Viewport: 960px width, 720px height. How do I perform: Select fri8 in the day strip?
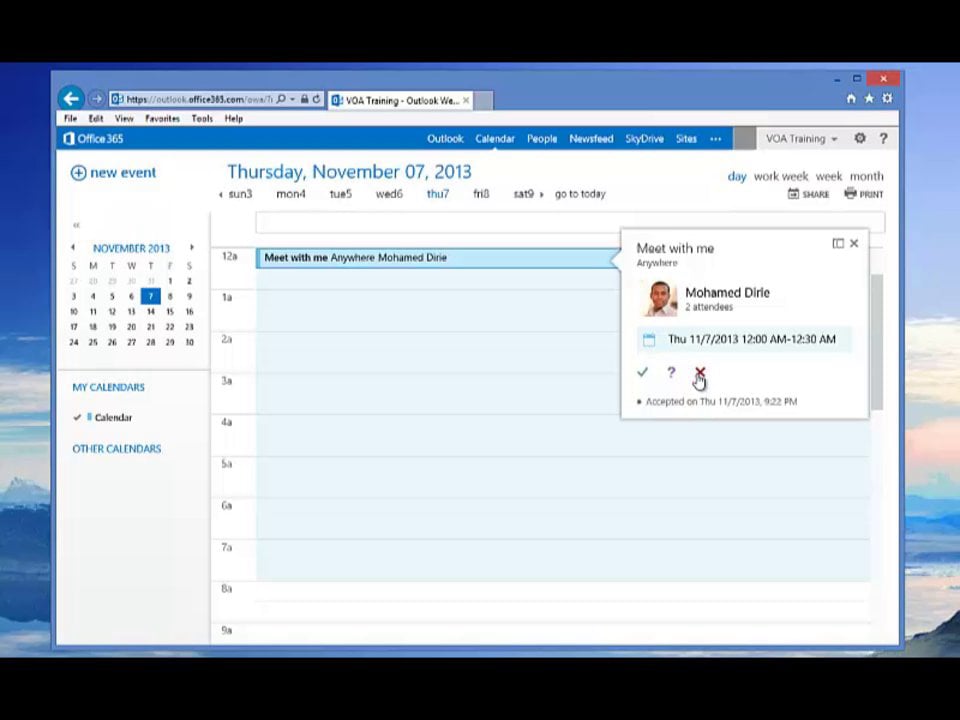[x=481, y=194]
